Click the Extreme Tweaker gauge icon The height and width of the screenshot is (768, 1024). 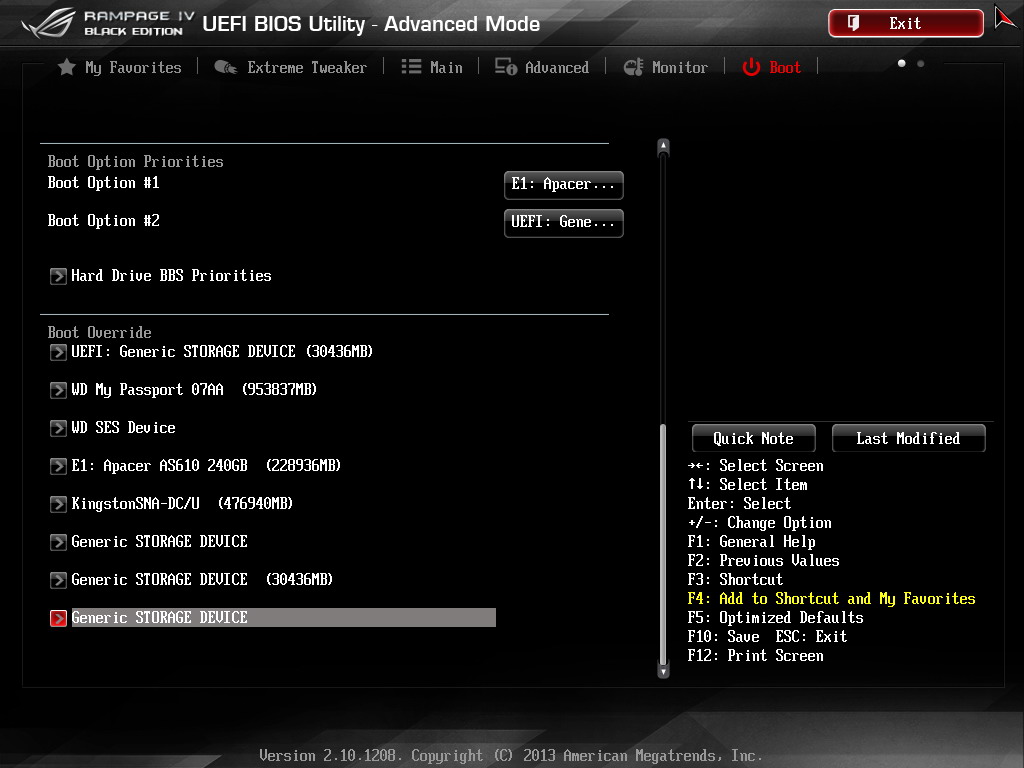click(226, 67)
